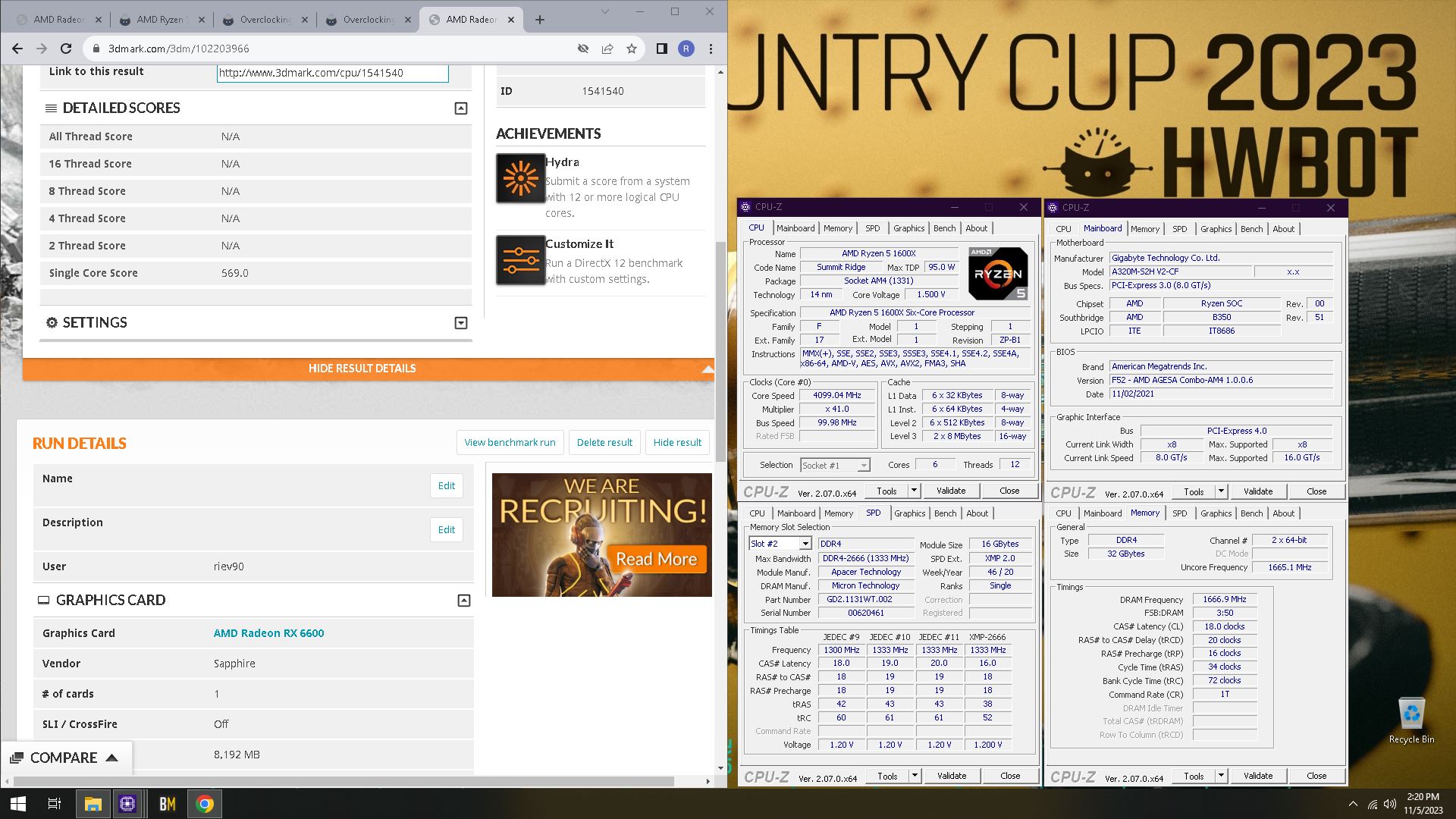The width and height of the screenshot is (1456, 819).
Task: Open Tools dropdown arrow in Mainboard window
Action: (1221, 491)
